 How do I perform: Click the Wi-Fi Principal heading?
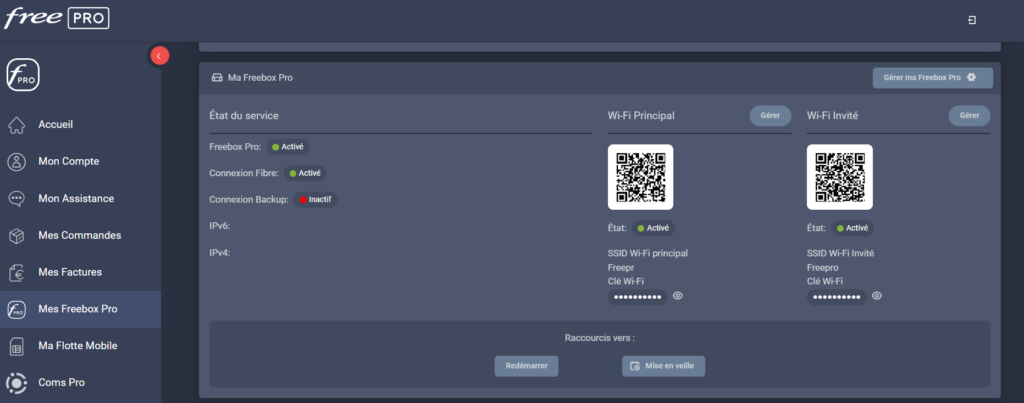coord(641,116)
